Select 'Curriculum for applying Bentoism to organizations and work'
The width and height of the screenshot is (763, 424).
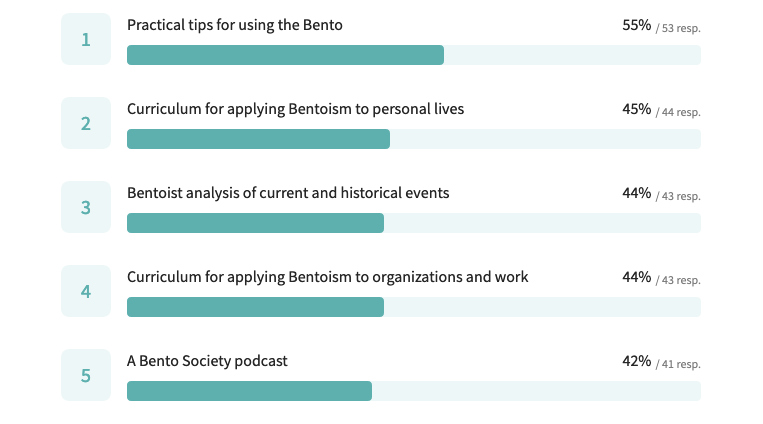click(x=327, y=277)
